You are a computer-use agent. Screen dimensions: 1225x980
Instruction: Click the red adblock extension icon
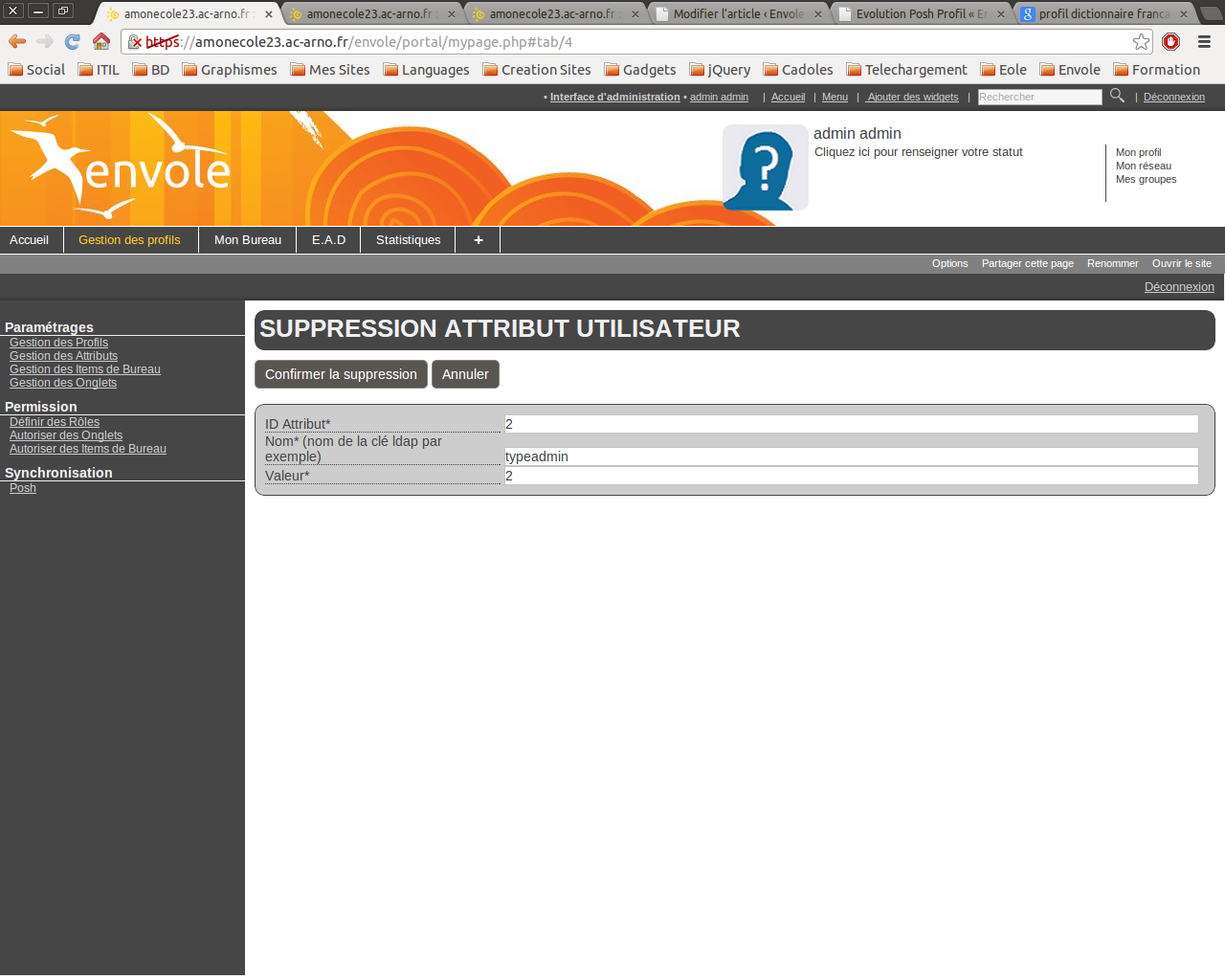tap(1170, 41)
